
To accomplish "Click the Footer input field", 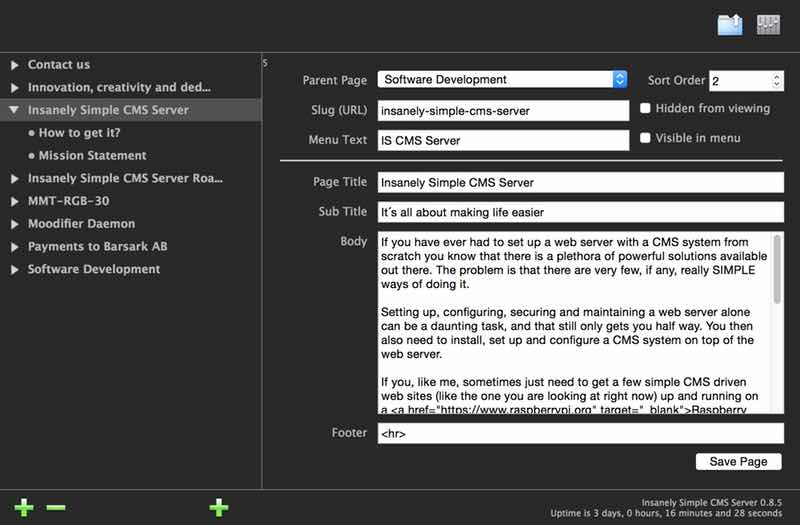I will [581, 433].
